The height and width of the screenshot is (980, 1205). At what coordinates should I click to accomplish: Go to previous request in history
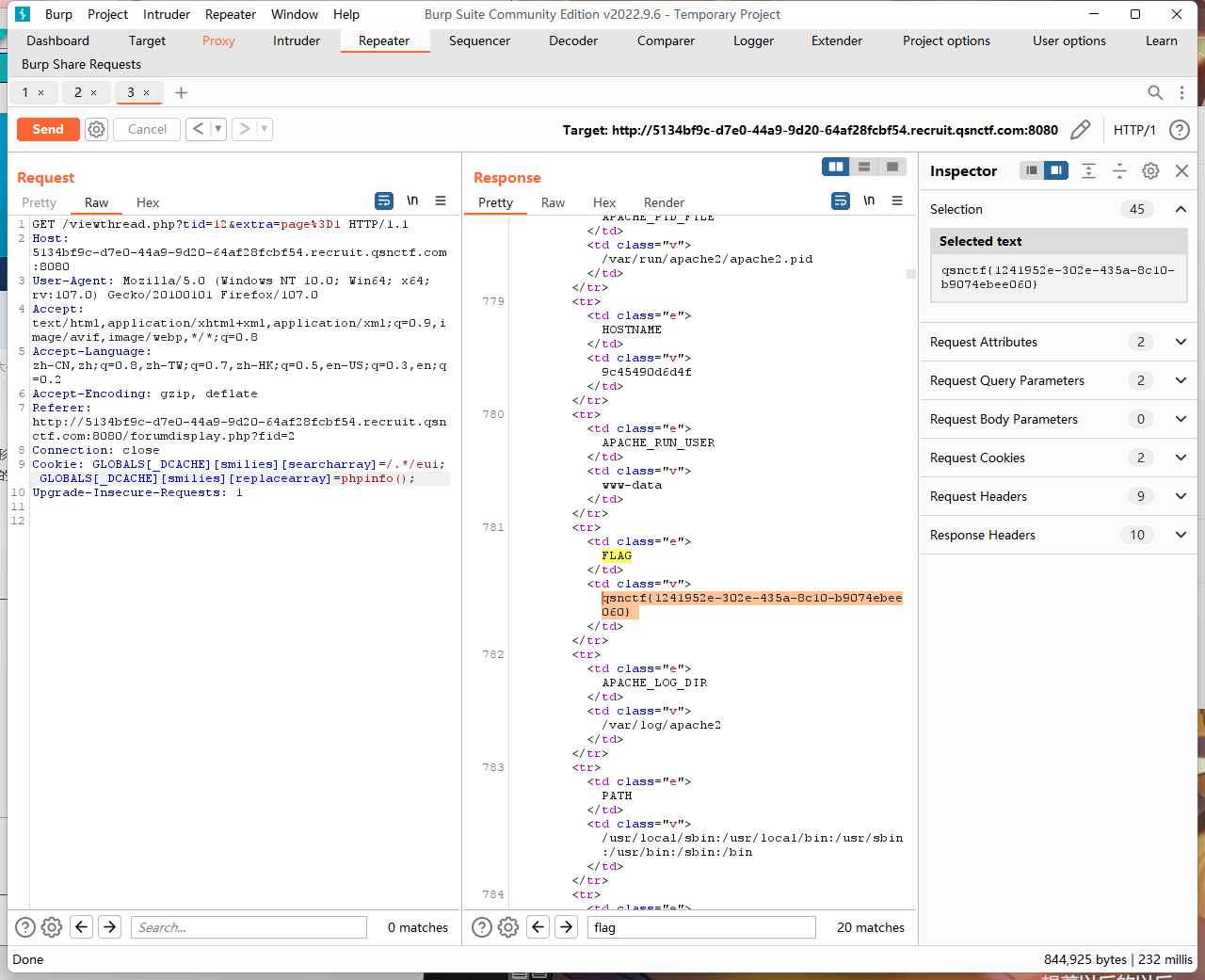click(x=197, y=129)
